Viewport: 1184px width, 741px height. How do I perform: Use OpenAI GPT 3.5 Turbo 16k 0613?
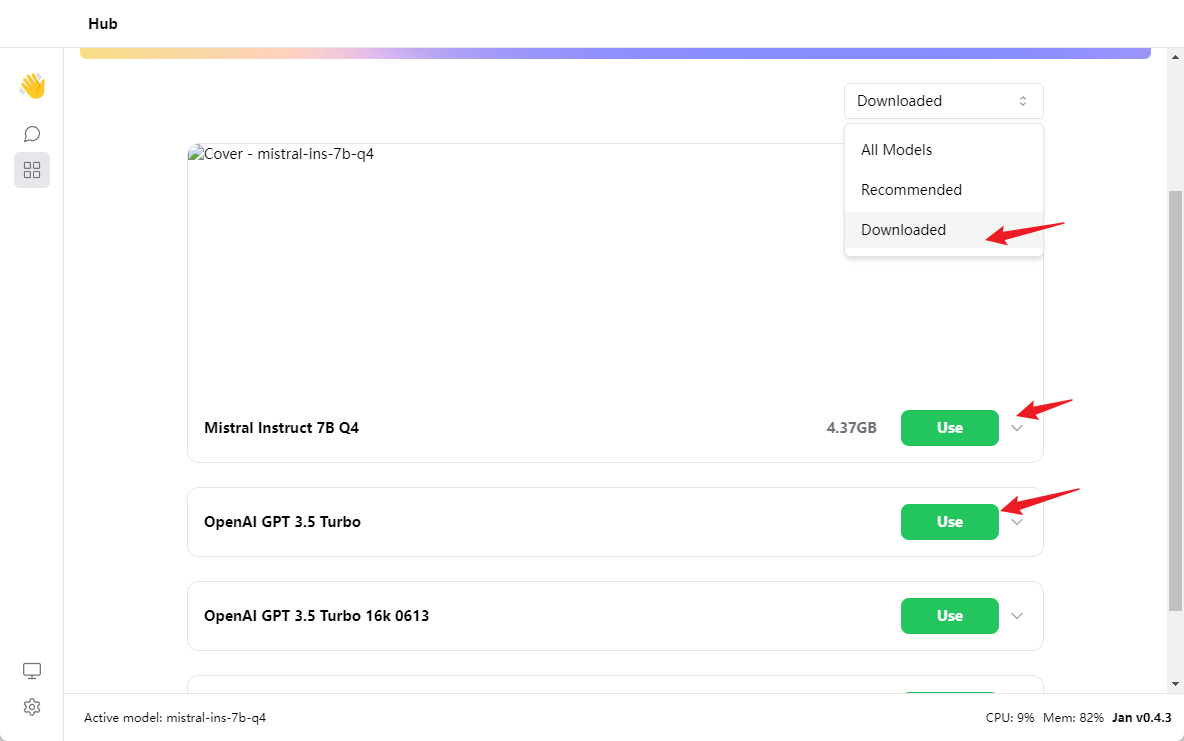(x=949, y=616)
